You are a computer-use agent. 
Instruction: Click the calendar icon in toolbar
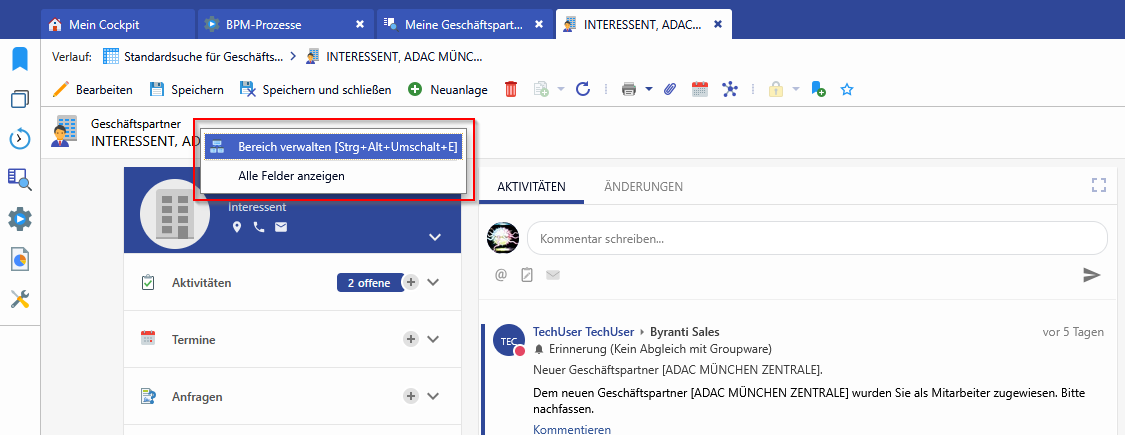[x=700, y=90]
